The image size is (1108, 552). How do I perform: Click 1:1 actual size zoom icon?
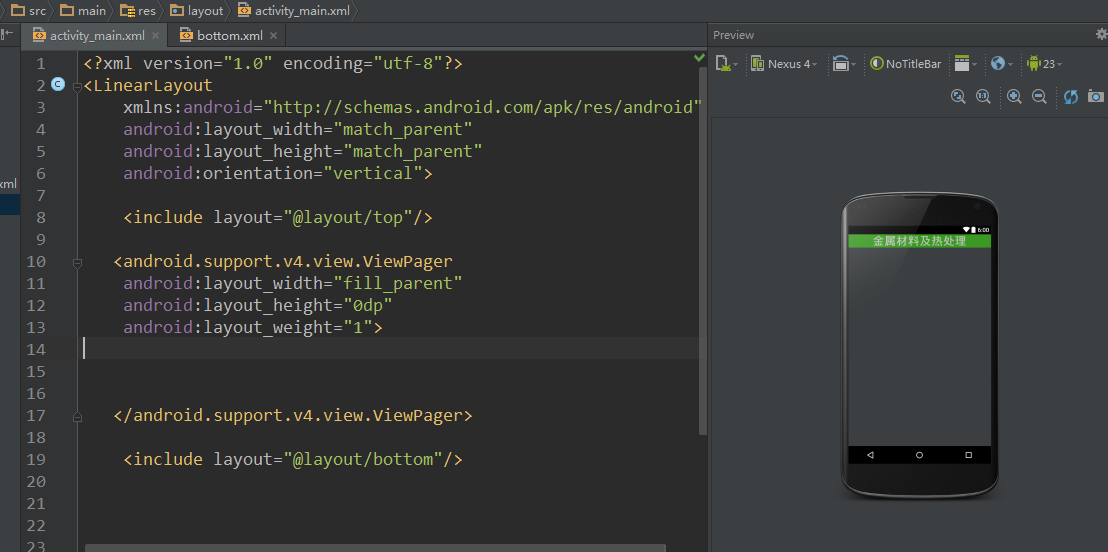[x=983, y=96]
